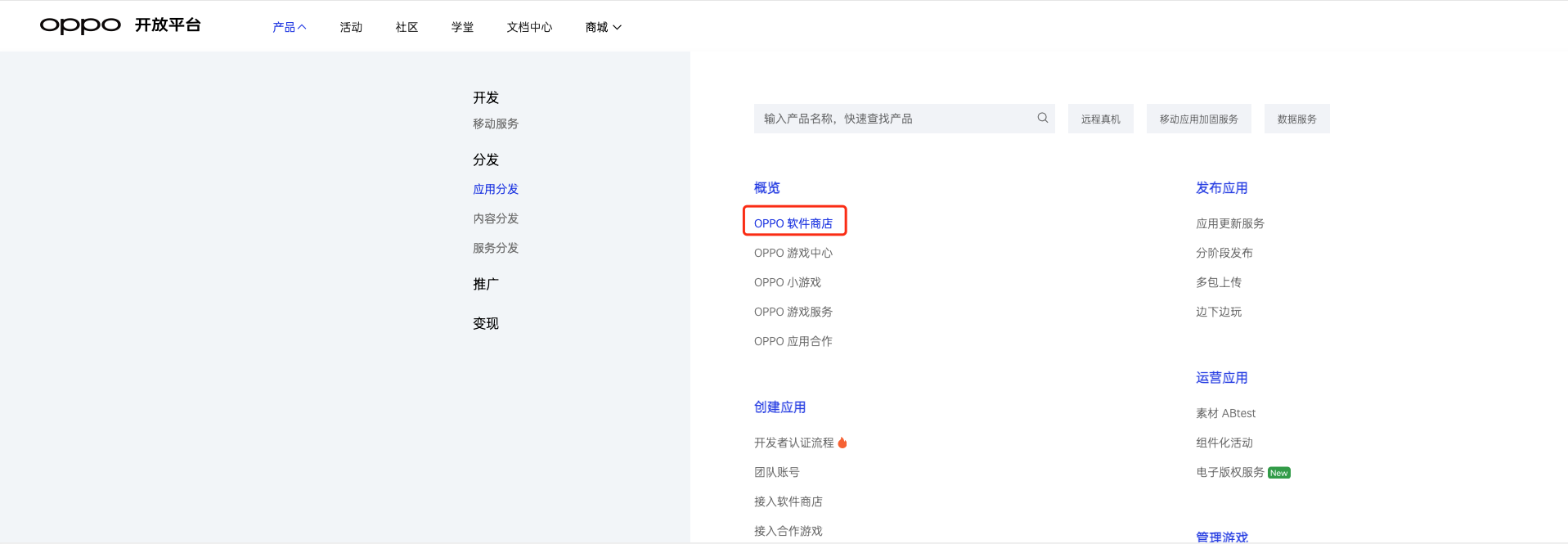Select the 开发 category heading
Viewport: 1568px width, 544px height.
[x=486, y=97]
